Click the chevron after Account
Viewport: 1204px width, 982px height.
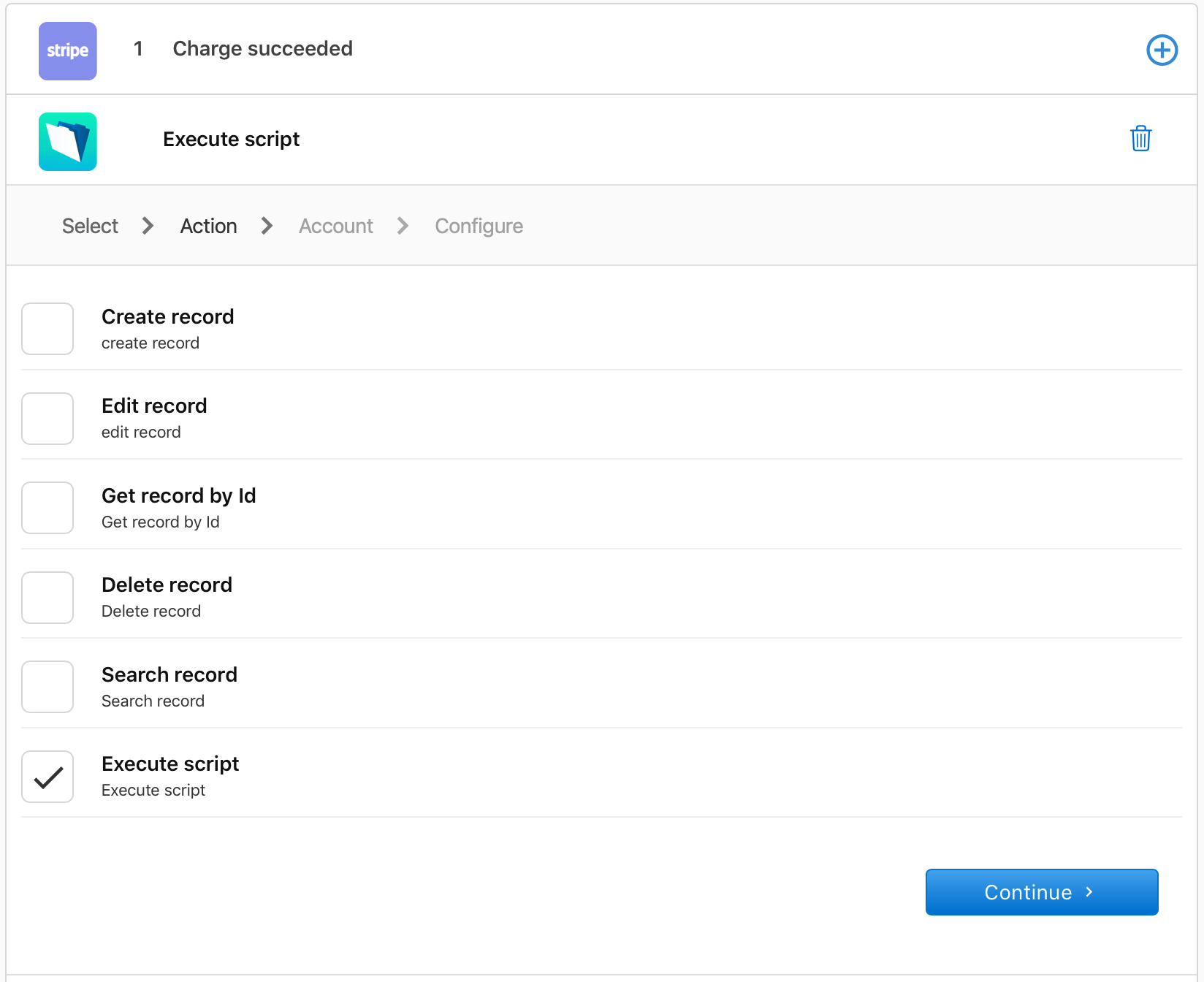click(403, 226)
